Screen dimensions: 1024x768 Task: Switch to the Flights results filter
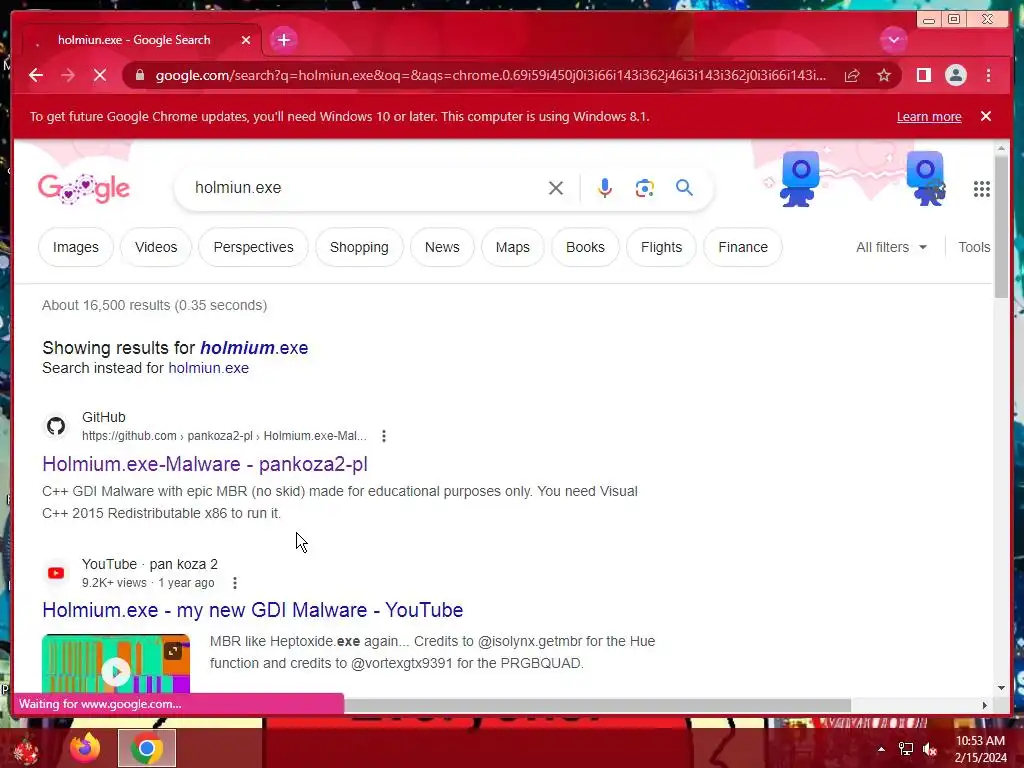(x=661, y=248)
